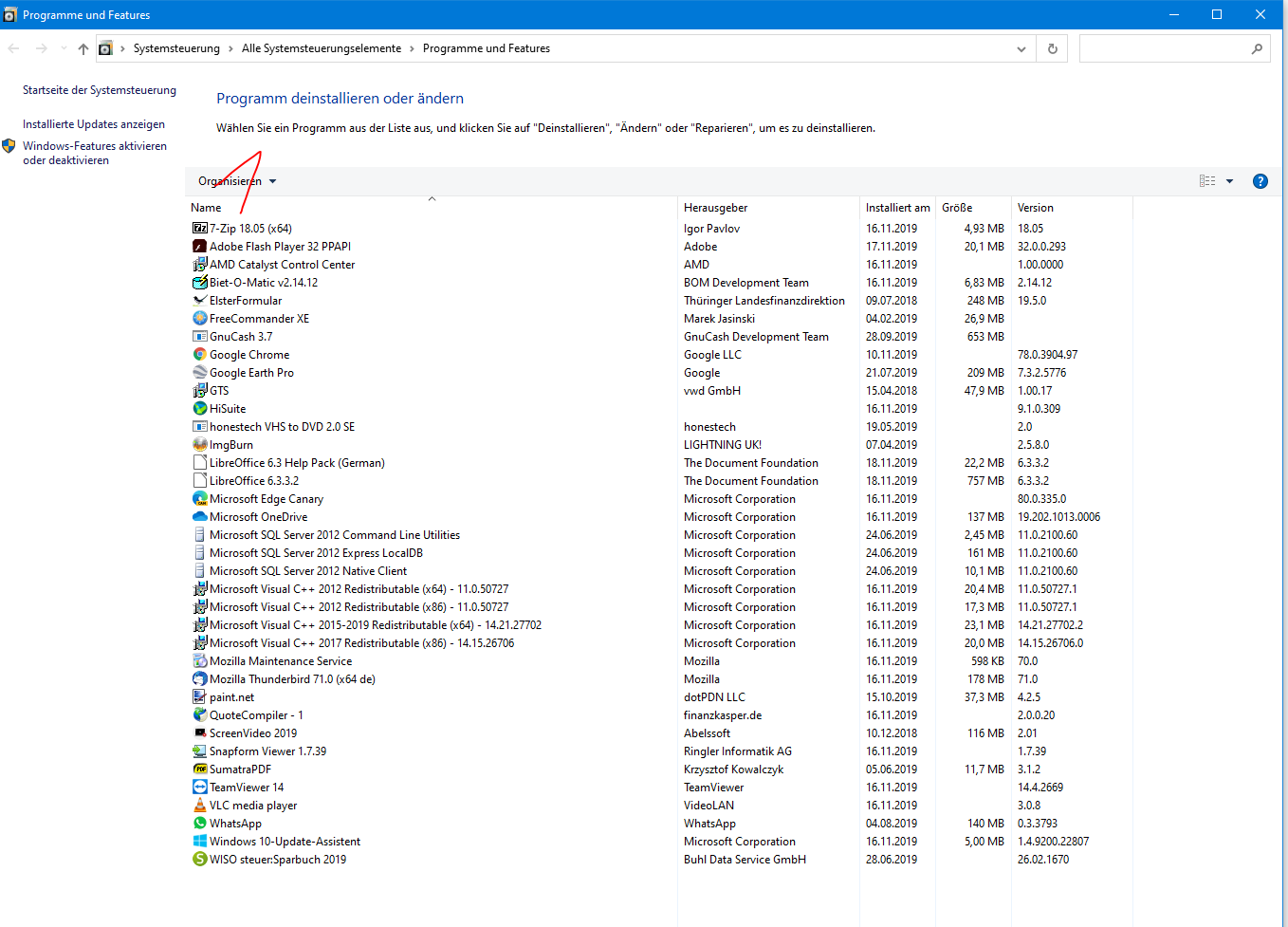The height and width of the screenshot is (927, 1288).
Task: Click publisher Buhl Data Service GmbH
Action: 745,859
